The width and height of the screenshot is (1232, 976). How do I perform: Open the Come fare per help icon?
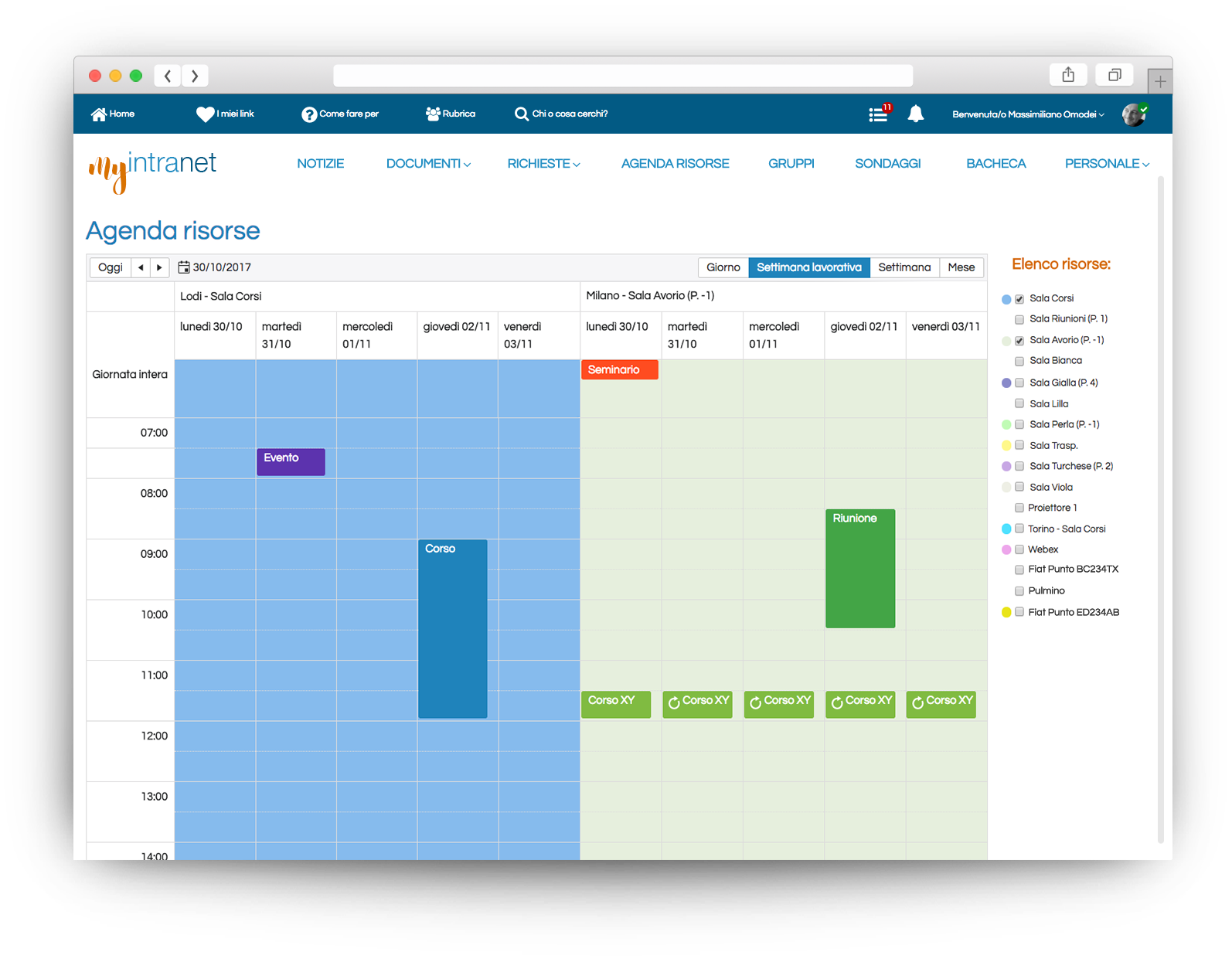pyautogui.click(x=309, y=114)
